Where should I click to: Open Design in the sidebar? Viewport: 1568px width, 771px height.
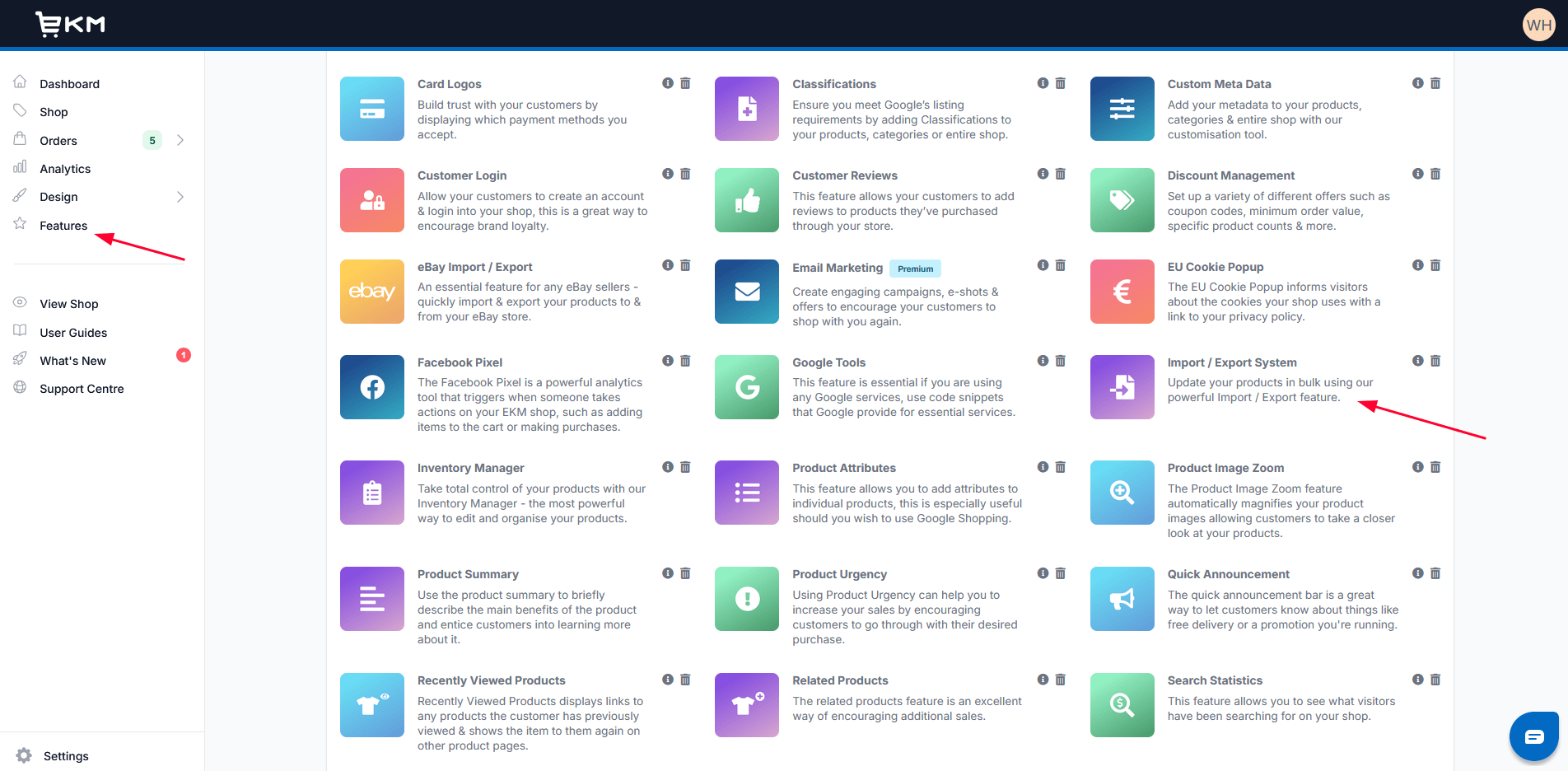tap(58, 197)
